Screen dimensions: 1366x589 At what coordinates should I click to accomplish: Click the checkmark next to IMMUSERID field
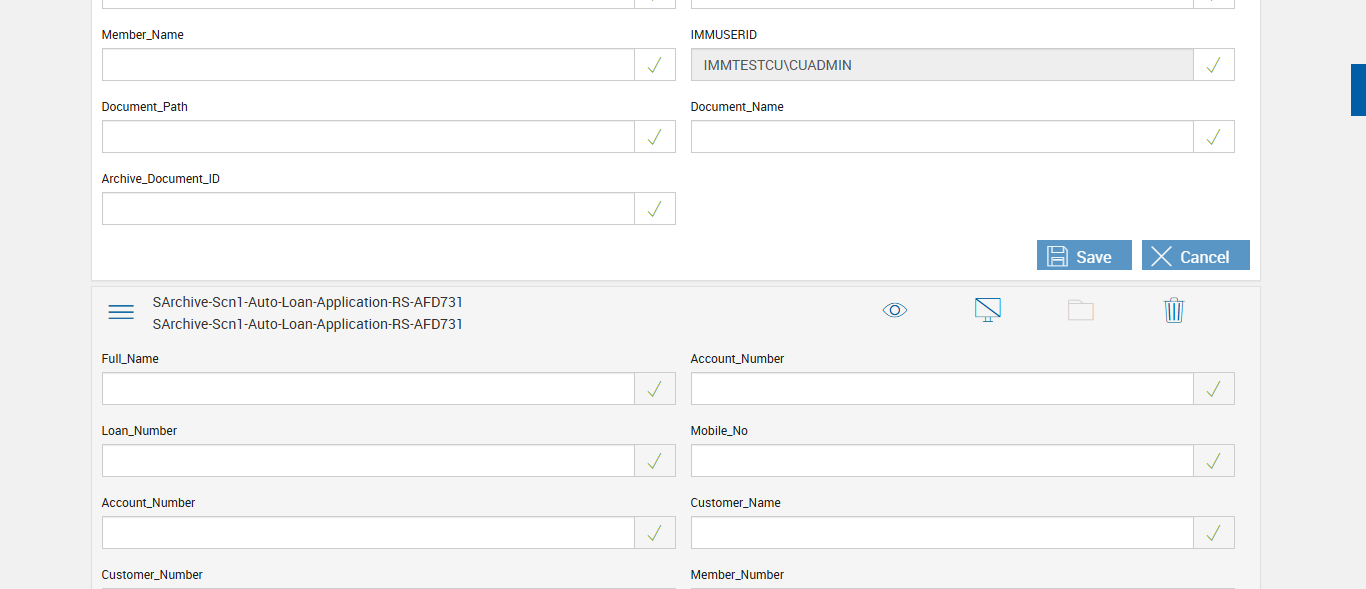point(1214,65)
